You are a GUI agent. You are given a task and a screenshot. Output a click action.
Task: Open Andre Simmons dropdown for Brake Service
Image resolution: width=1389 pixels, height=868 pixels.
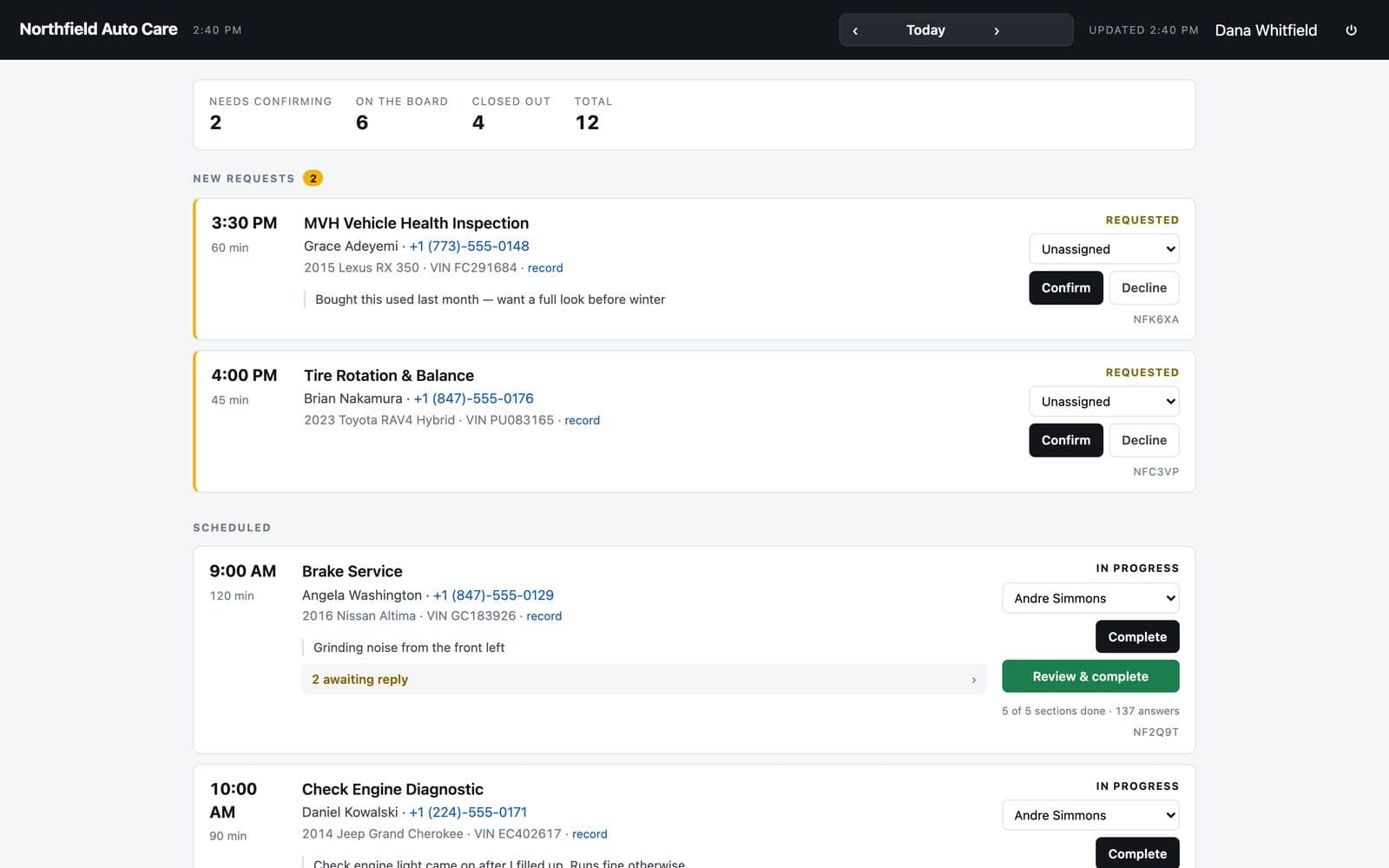point(1090,598)
